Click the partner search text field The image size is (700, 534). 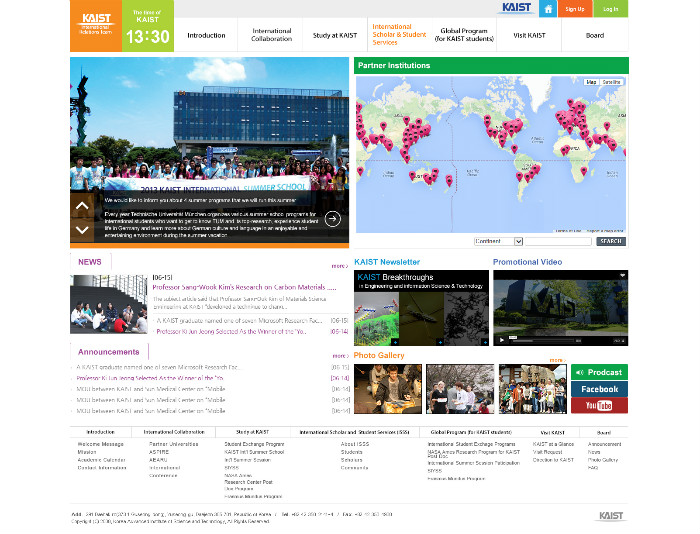coord(558,241)
